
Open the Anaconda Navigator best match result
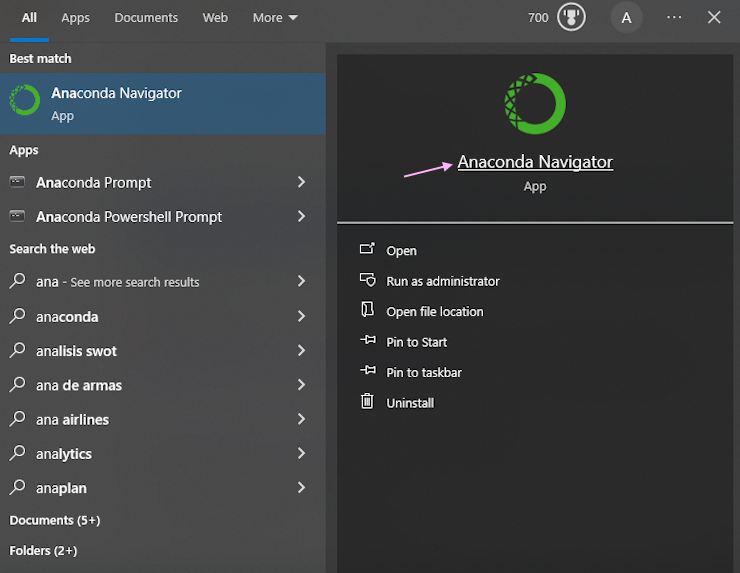(163, 103)
